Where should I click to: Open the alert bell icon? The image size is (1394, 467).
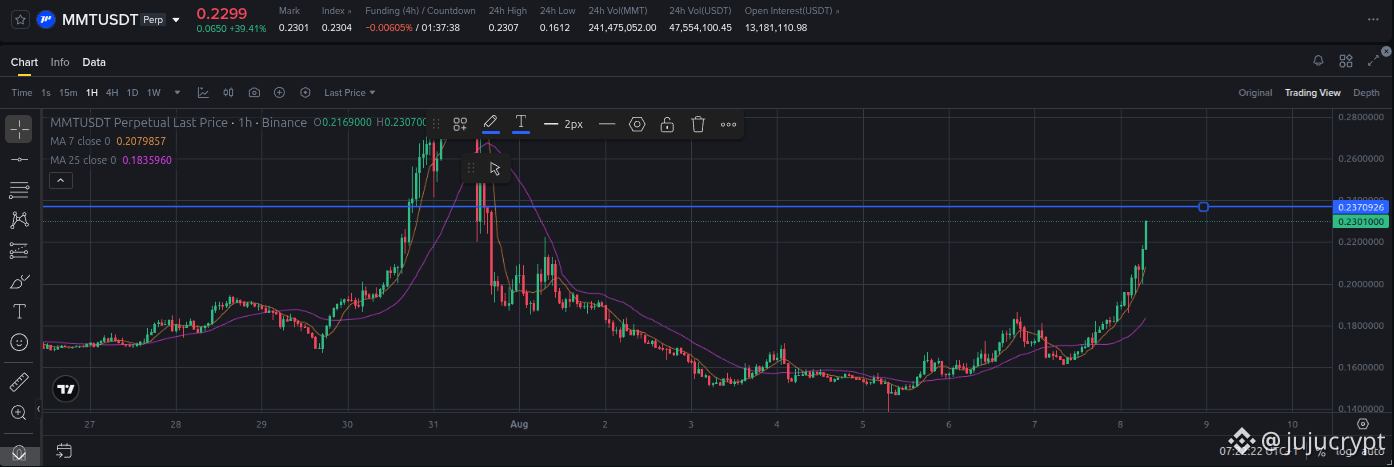1318,61
